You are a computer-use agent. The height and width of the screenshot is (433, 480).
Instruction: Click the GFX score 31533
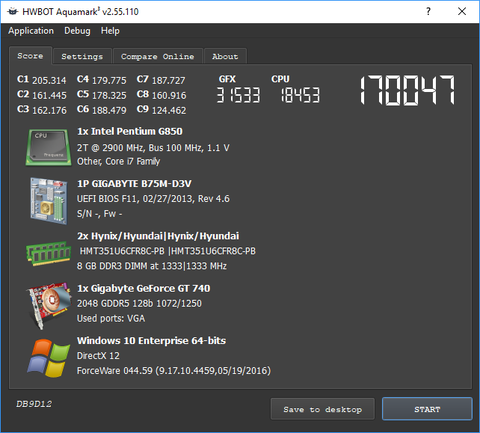pos(238,95)
